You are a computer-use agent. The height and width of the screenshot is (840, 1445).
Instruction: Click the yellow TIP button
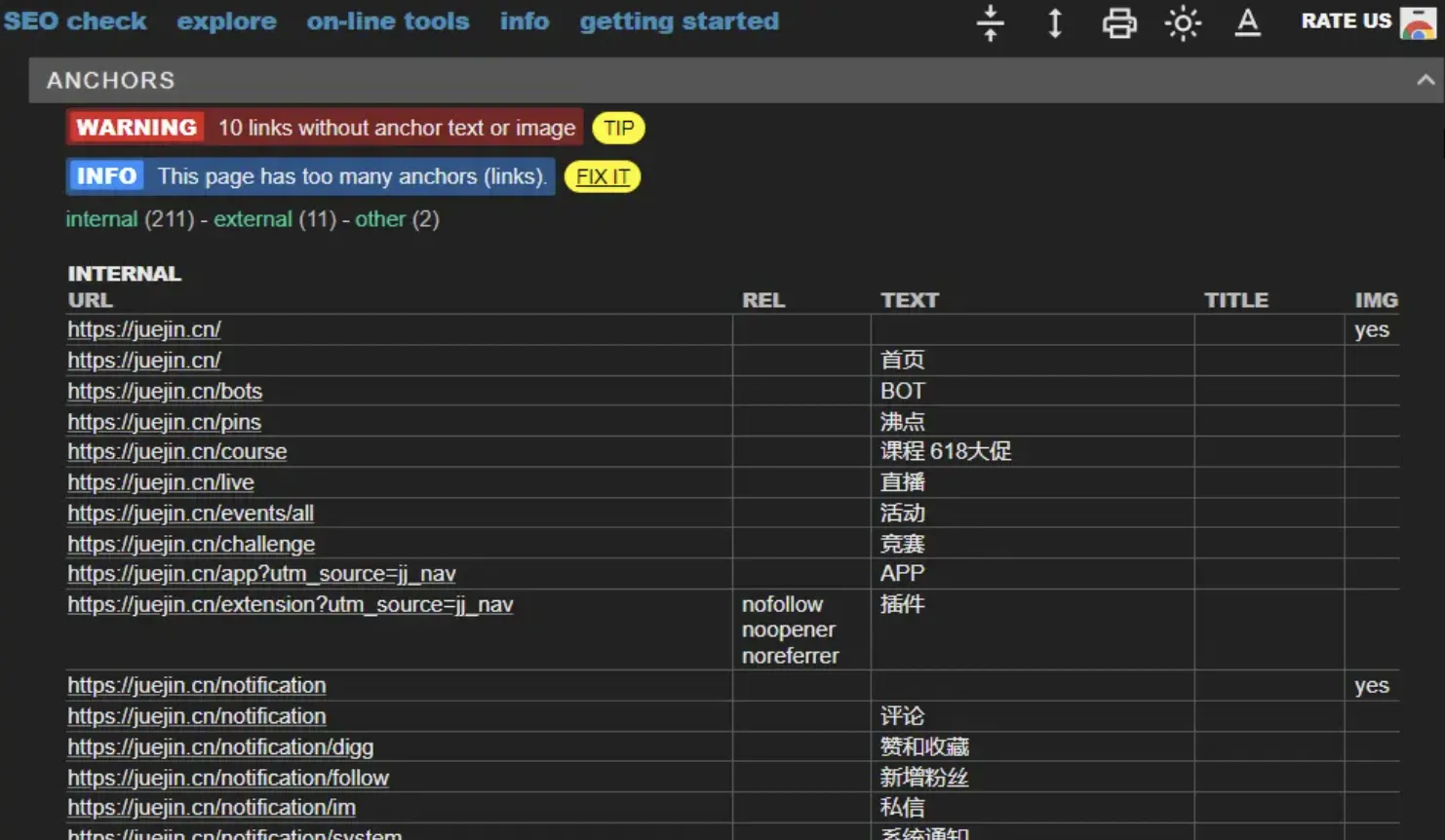(x=618, y=128)
